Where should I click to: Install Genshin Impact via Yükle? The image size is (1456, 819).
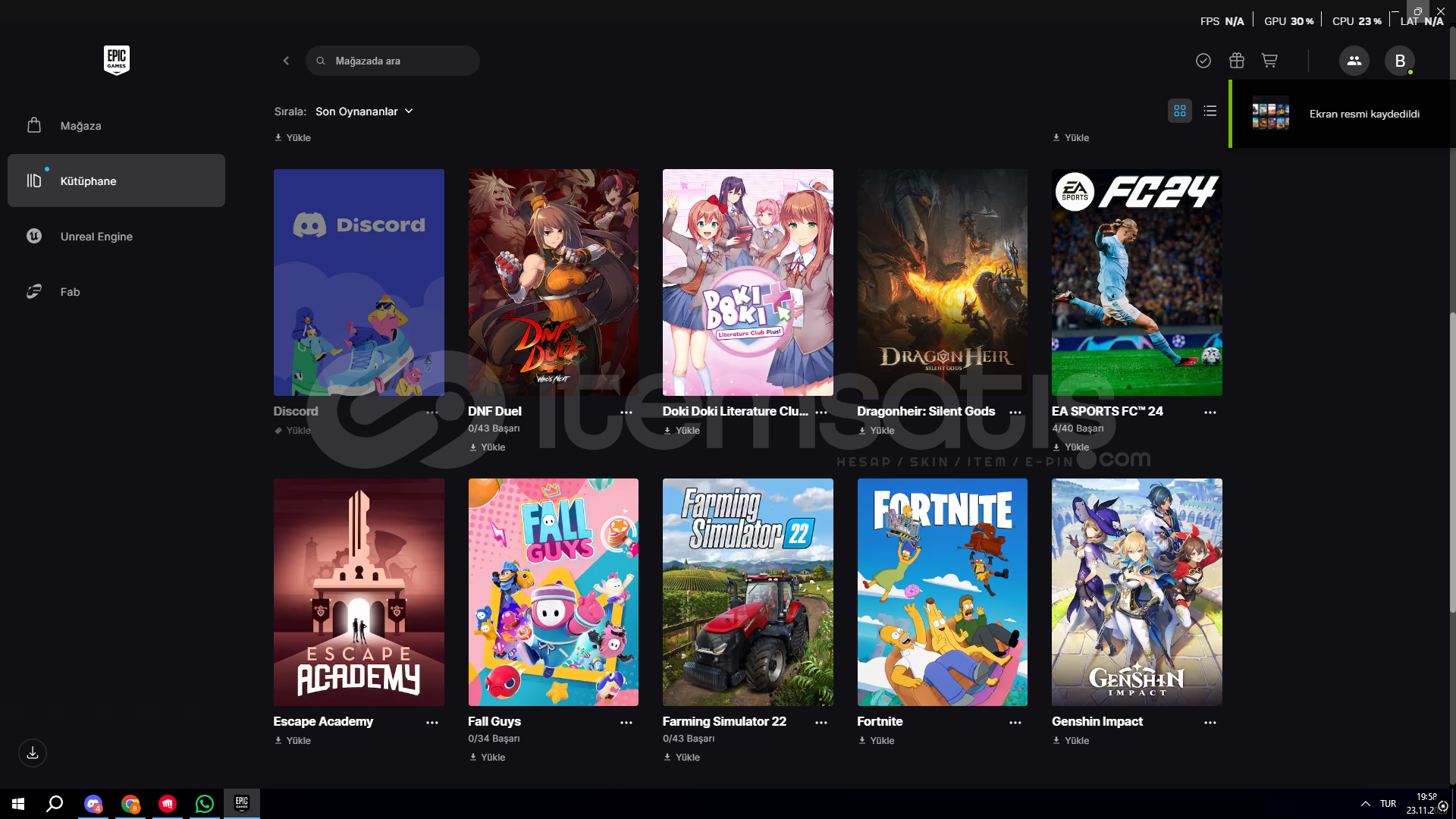(x=1071, y=741)
